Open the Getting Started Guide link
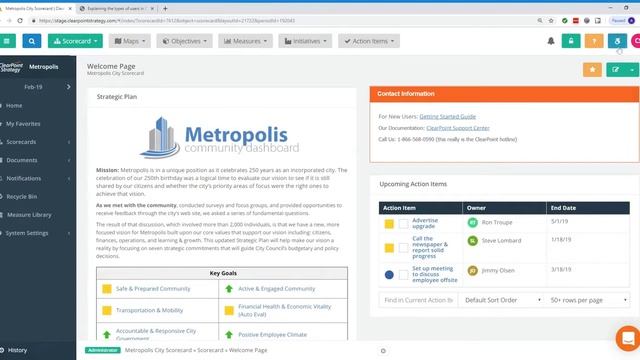The width and height of the screenshot is (640, 360). 447,117
